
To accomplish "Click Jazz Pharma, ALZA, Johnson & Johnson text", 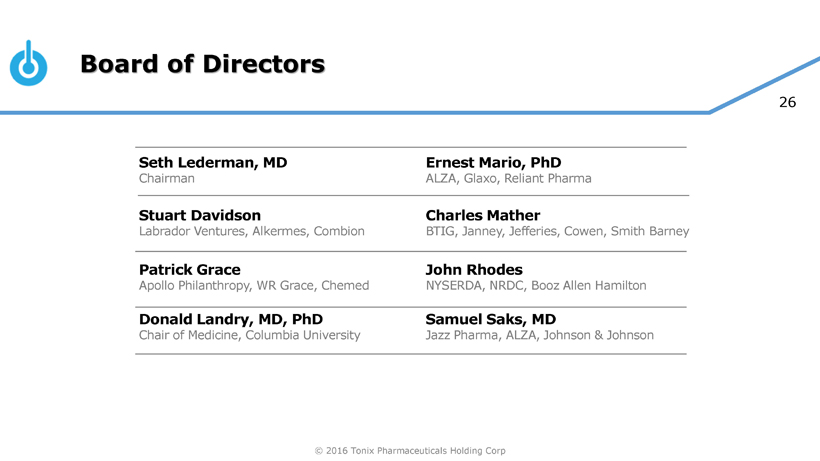I will point(540,335).
